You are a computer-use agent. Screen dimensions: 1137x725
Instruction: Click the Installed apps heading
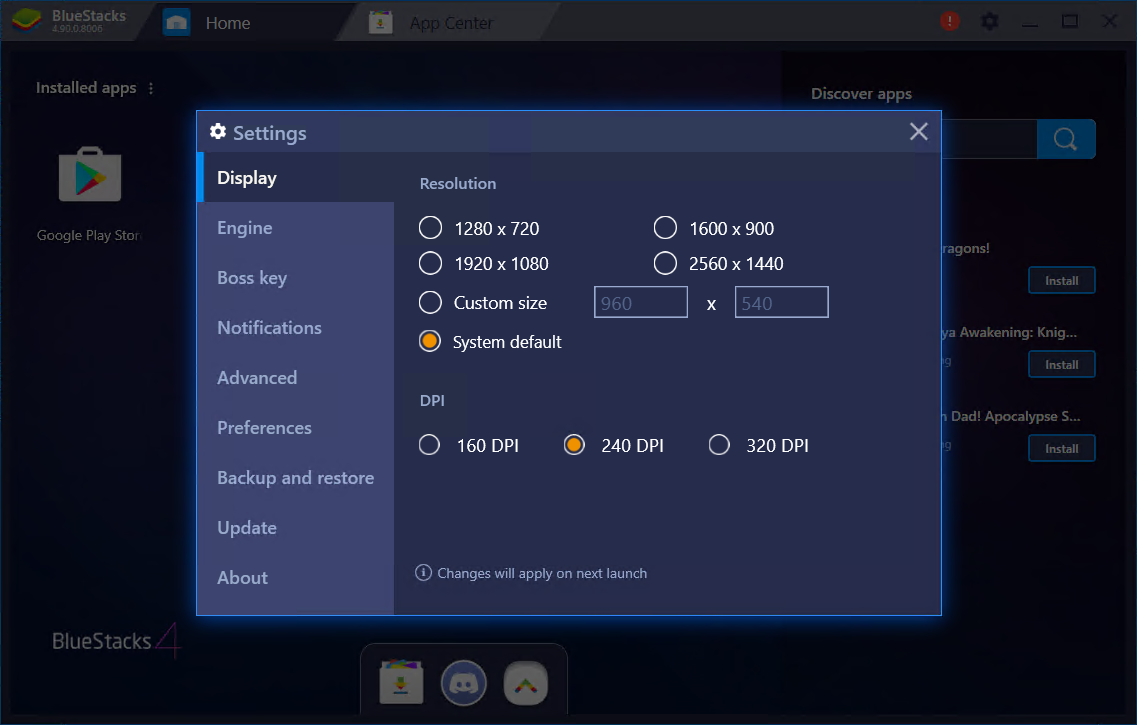[x=86, y=88]
